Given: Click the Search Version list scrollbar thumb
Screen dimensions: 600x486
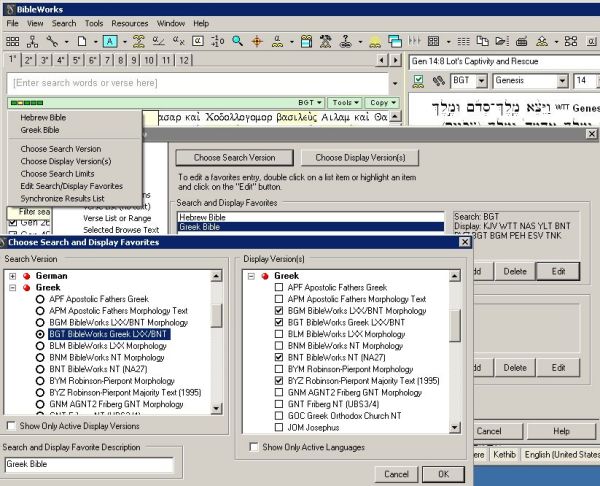Looking at the screenshot, I should click(x=216, y=316).
